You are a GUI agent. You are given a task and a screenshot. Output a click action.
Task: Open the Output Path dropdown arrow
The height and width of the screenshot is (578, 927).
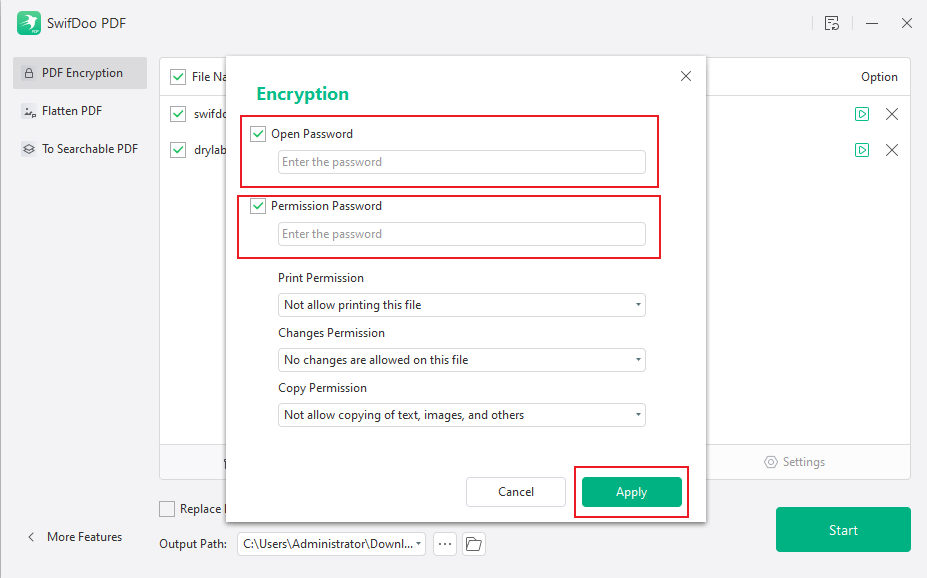click(x=418, y=543)
